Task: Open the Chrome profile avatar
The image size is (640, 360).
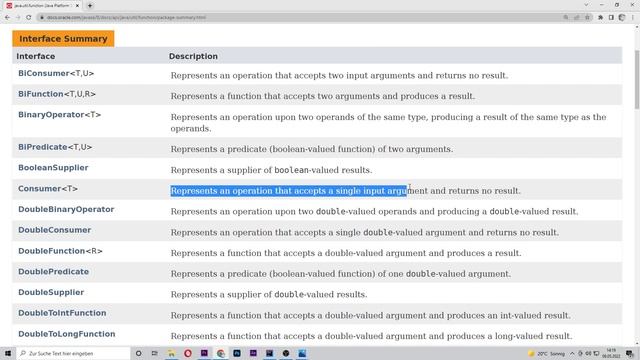Action: pos(622,18)
